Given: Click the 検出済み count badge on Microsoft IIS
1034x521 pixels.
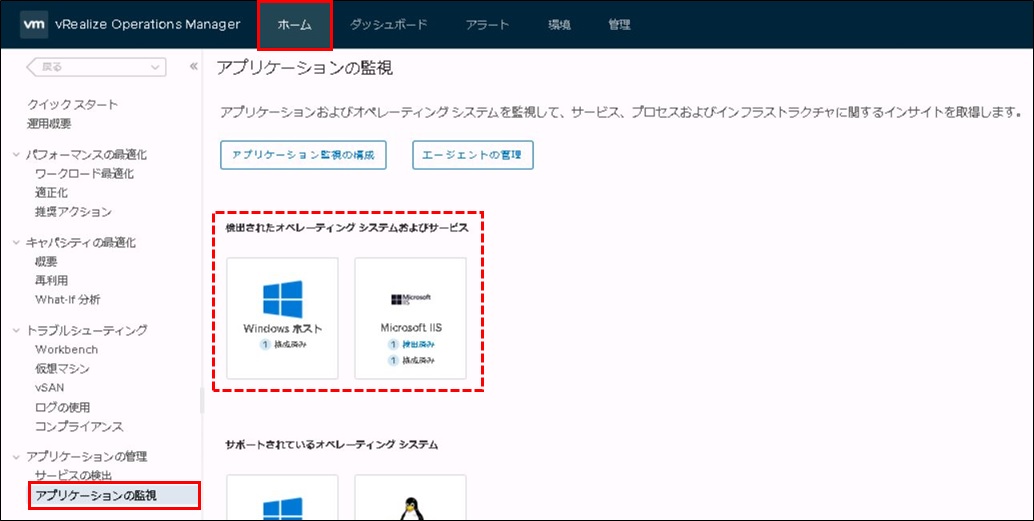Looking at the screenshot, I should click(x=393, y=344).
